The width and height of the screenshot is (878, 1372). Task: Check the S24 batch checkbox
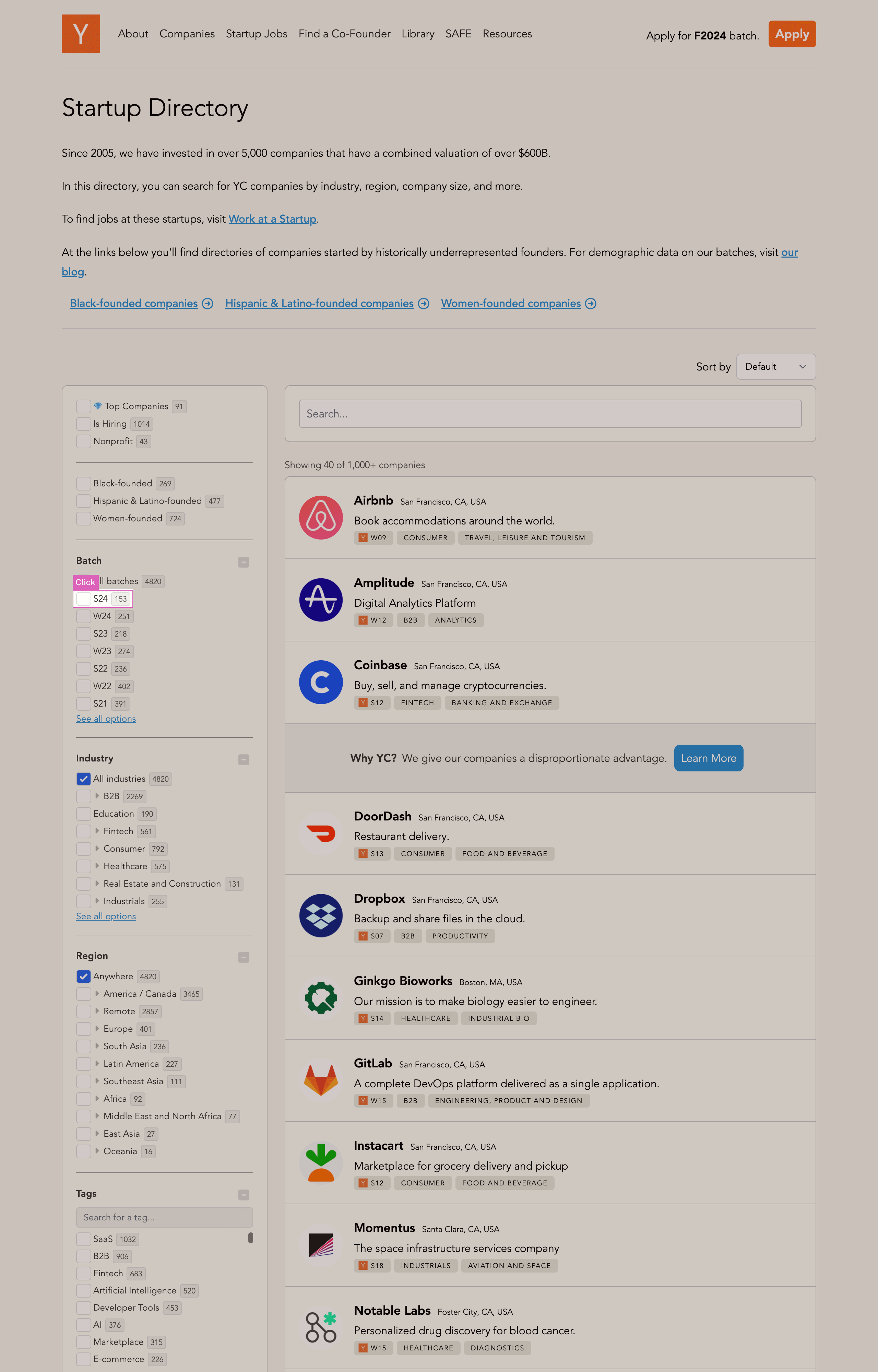(84, 599)
